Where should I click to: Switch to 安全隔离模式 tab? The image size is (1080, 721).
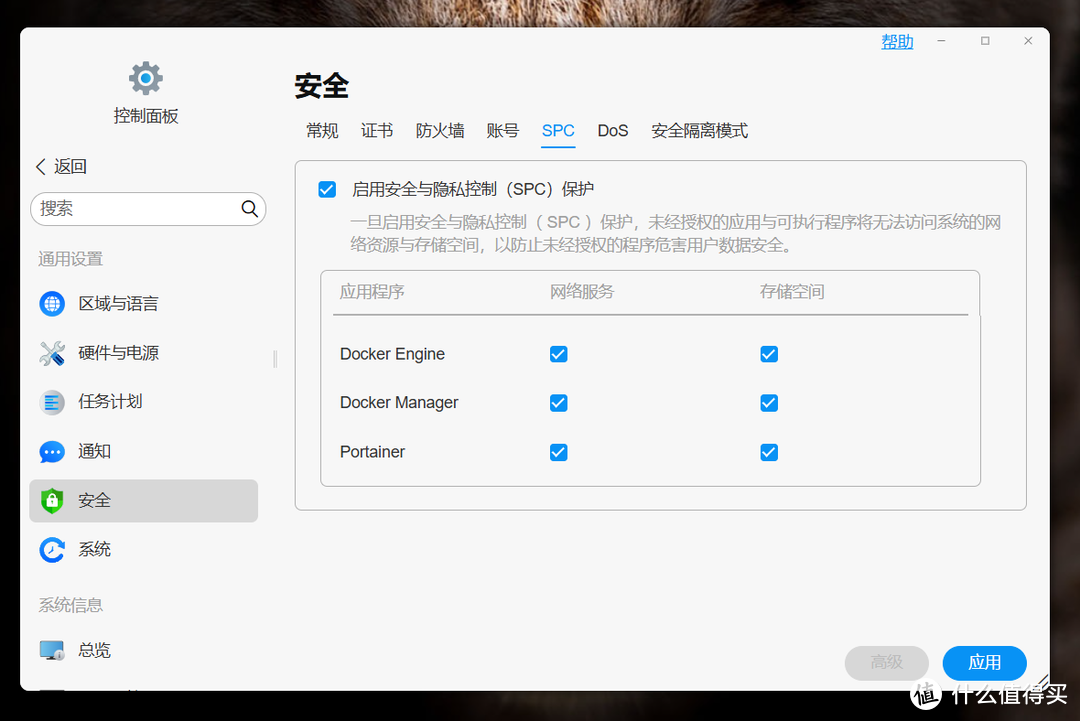(699, 130)
